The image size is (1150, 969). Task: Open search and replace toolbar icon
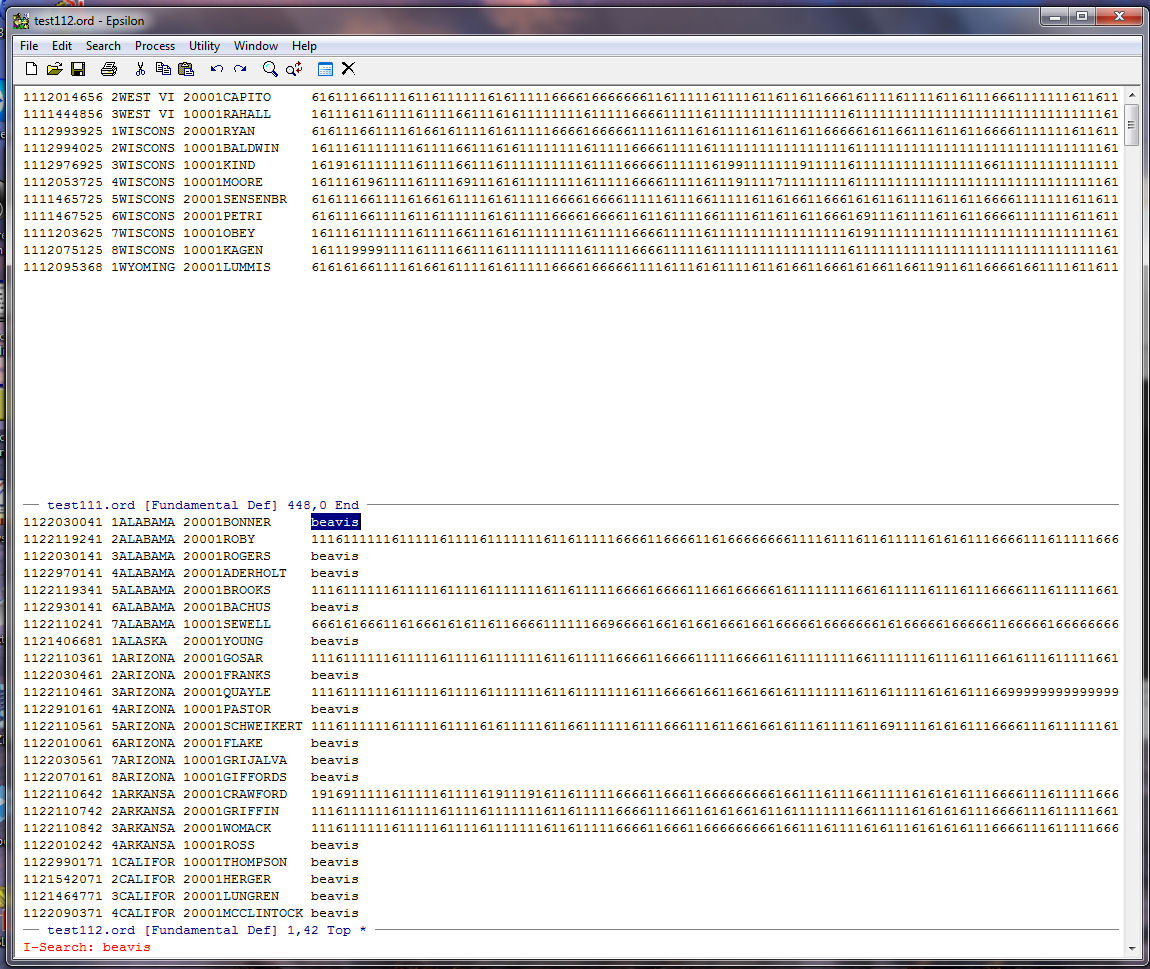[294, 69]
